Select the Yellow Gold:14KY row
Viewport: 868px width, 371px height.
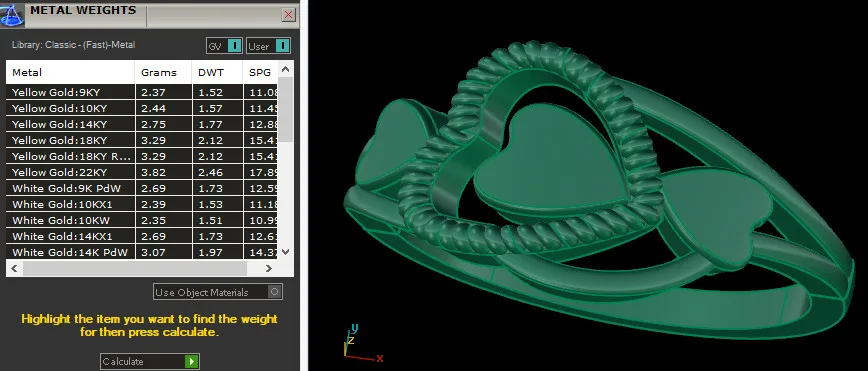142,124
